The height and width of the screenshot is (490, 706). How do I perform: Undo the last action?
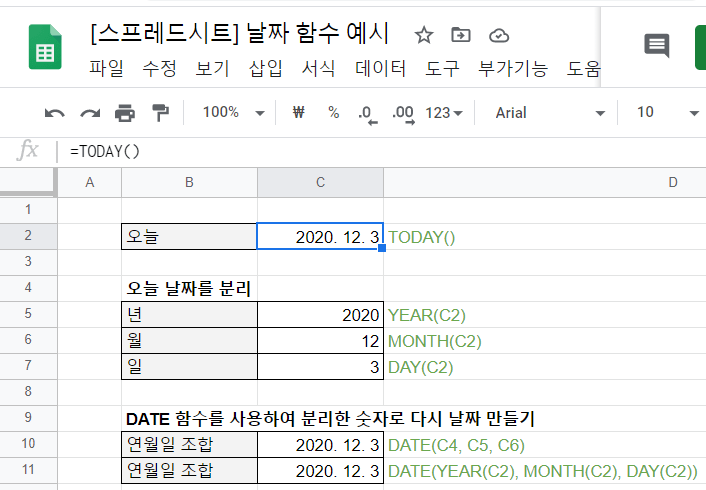[x=55, y=113]
